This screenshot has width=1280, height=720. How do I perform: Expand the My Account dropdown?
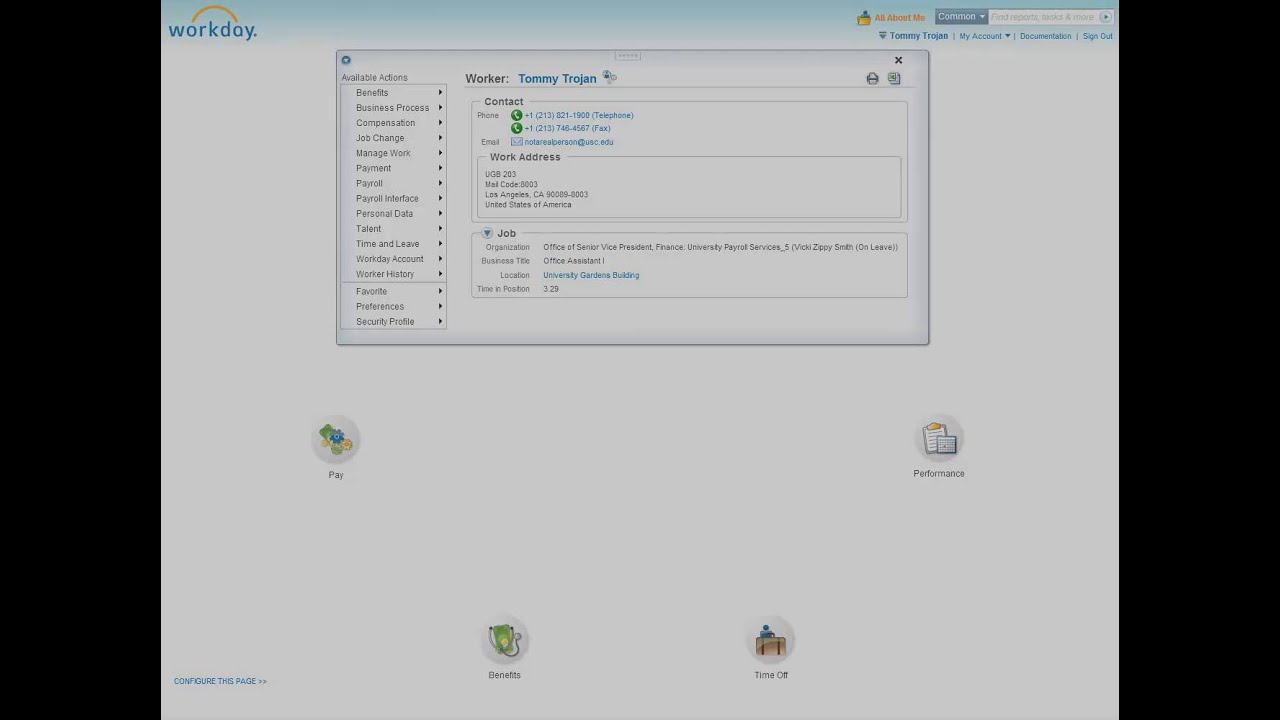pyautogui.click(x=985, y=36)
